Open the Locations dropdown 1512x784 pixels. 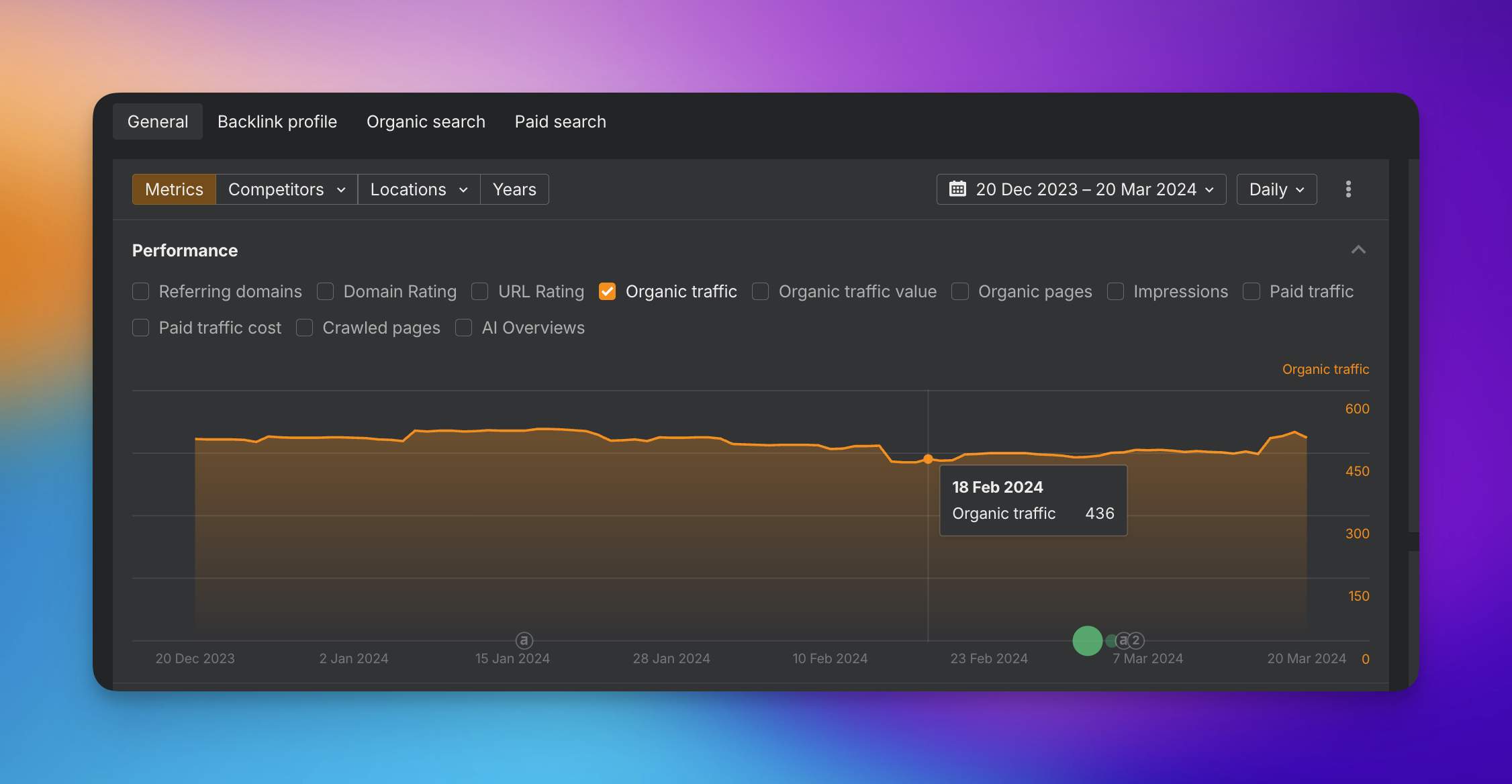point(419,189)
